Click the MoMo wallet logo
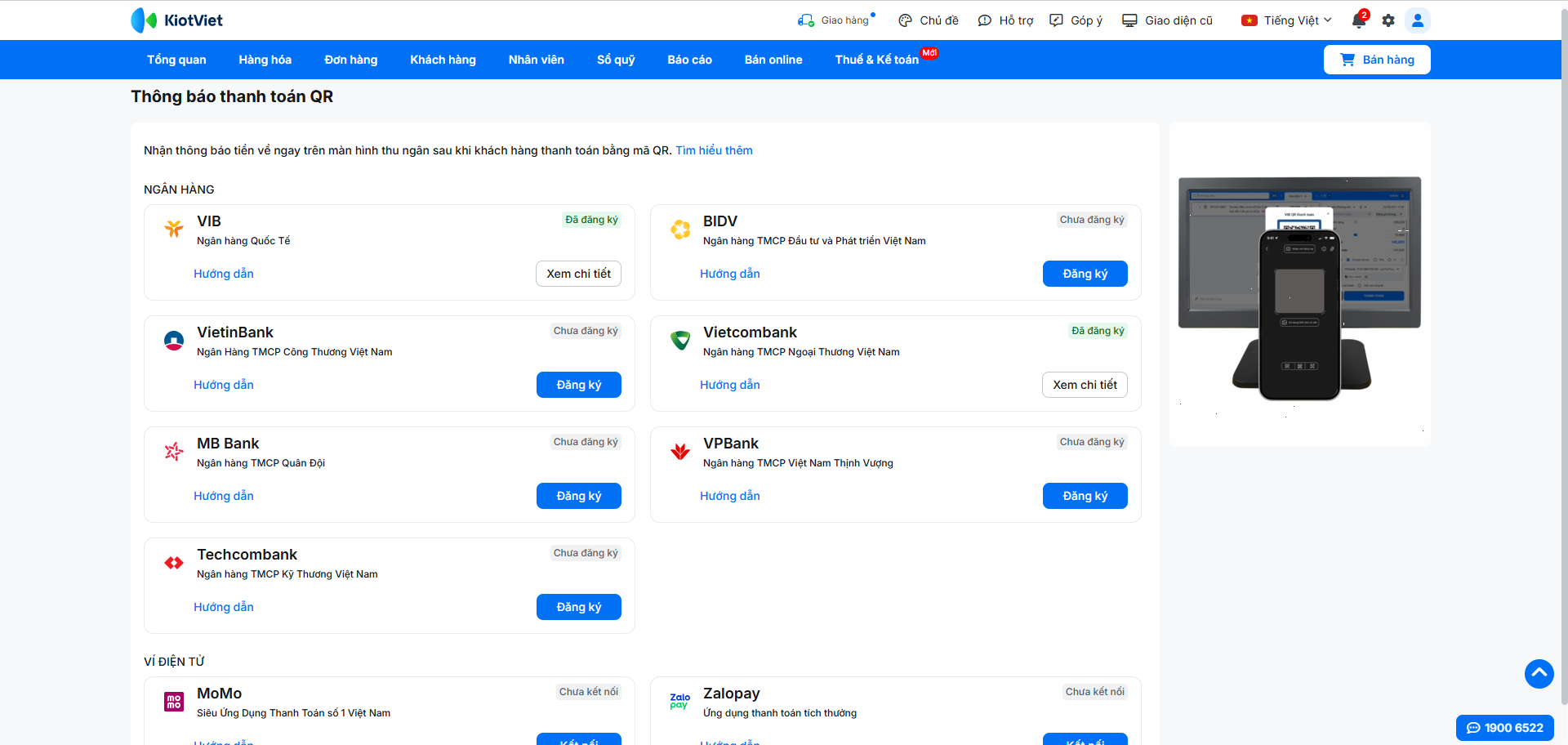Screen dimensions: 1568x745 coord(174,702)
